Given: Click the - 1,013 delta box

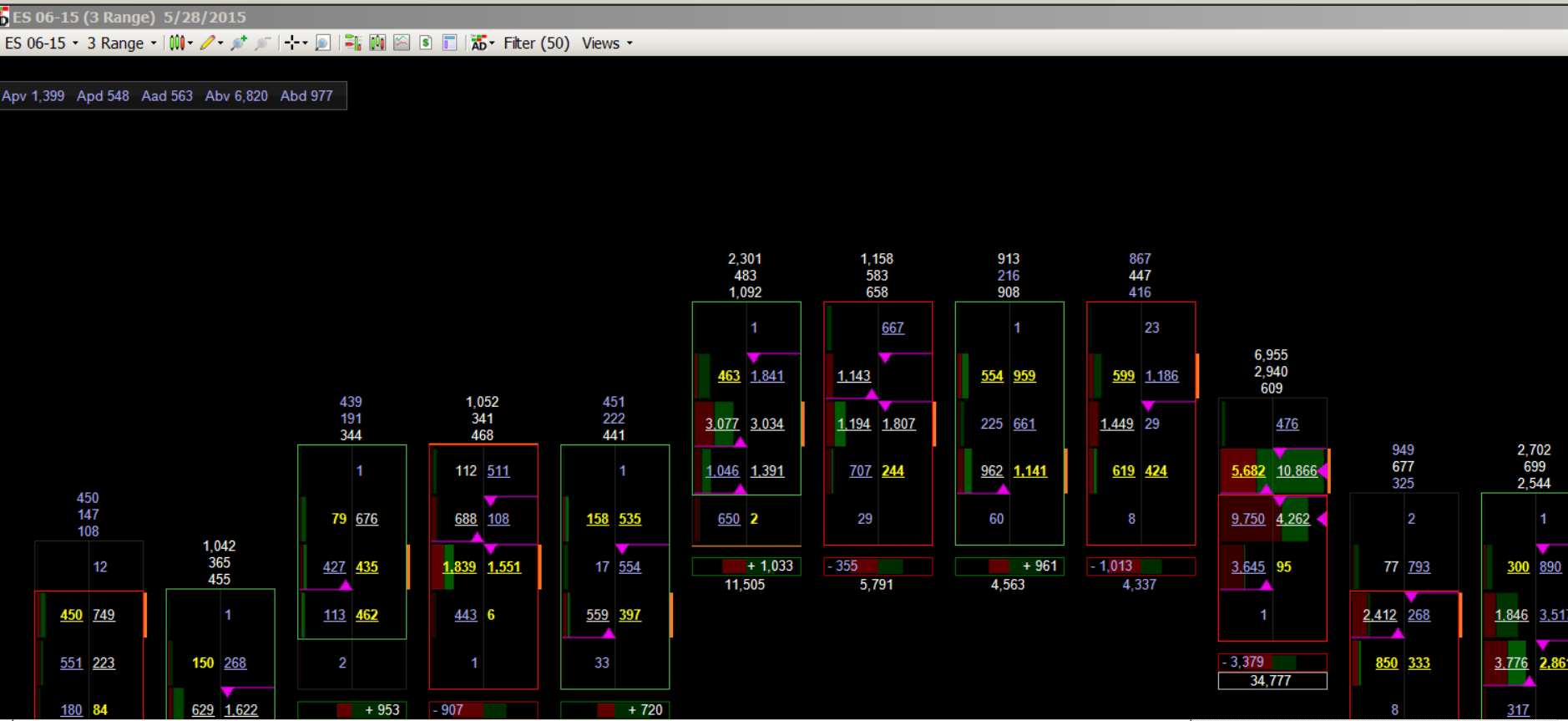Looking at the screenshot, I should pyautogui.click(x=1141, y=566).
